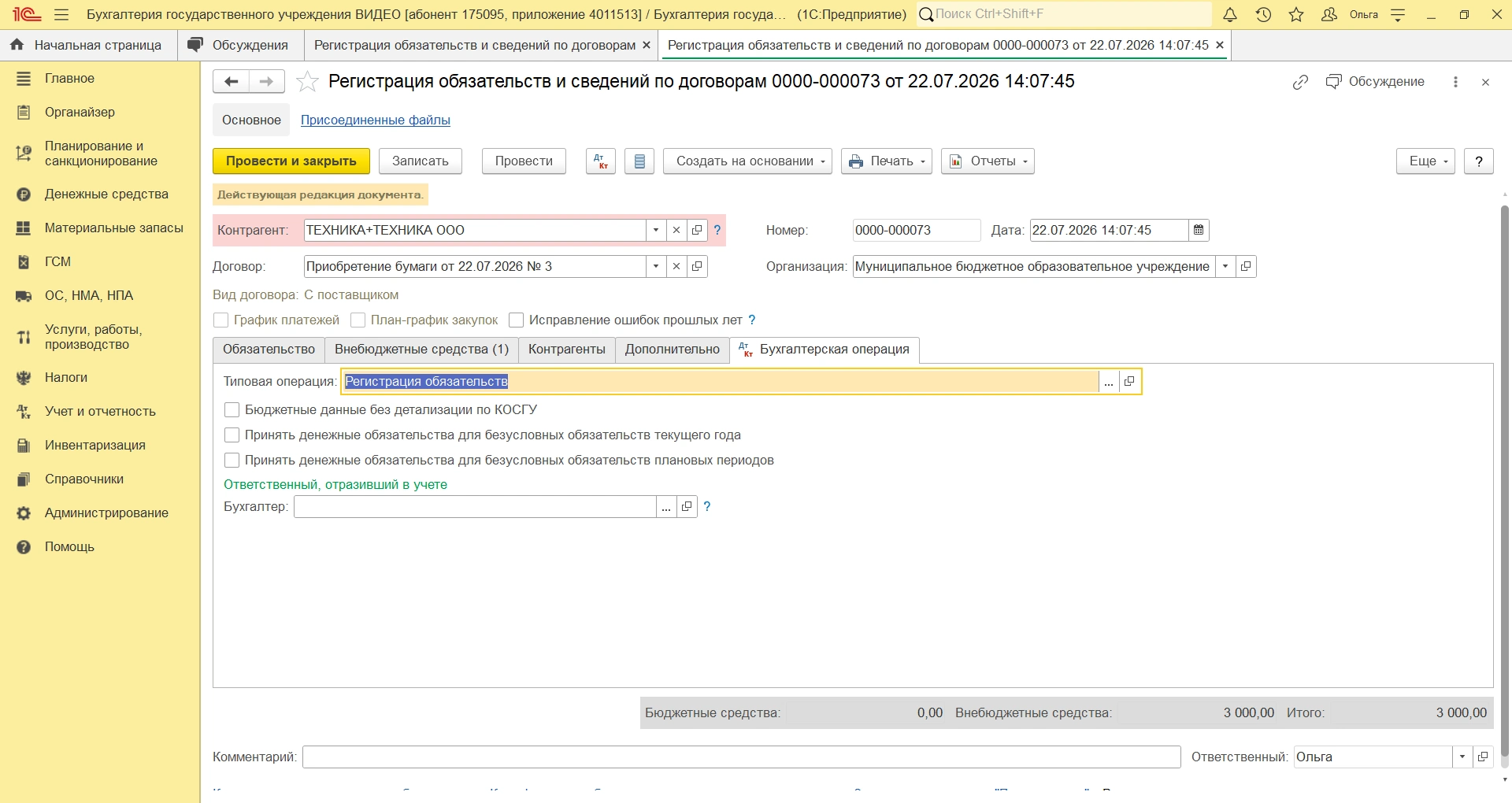Check денежные обязательства текущего года box
1512x803 pixels.
click(232, 435)
